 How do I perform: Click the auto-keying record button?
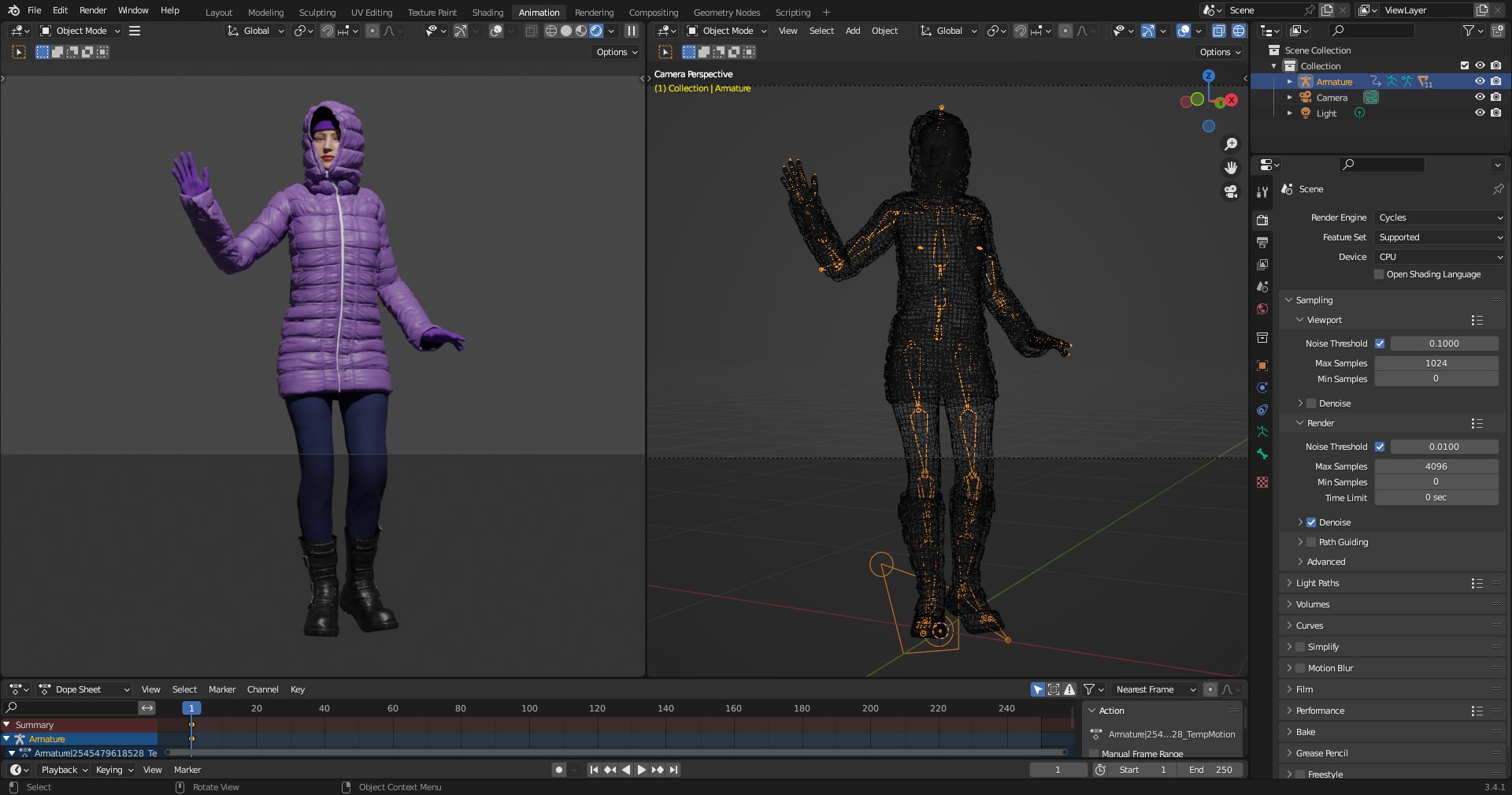coord(559,770)
